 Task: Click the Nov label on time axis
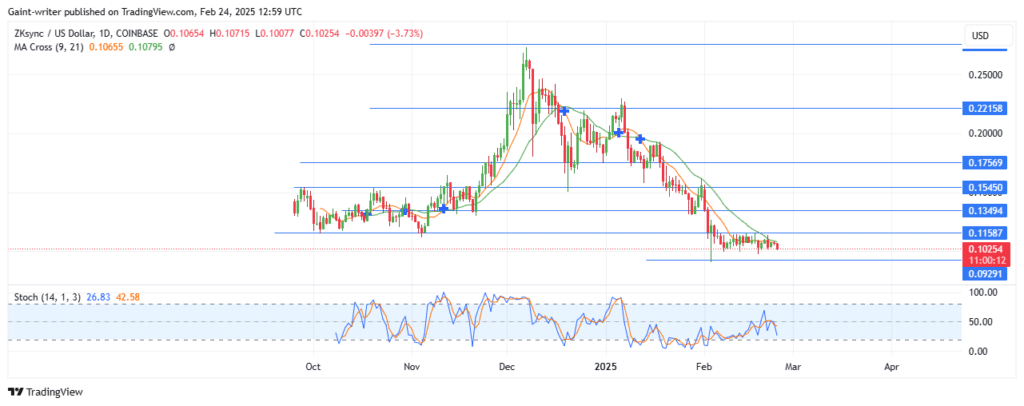click(411, 367)
